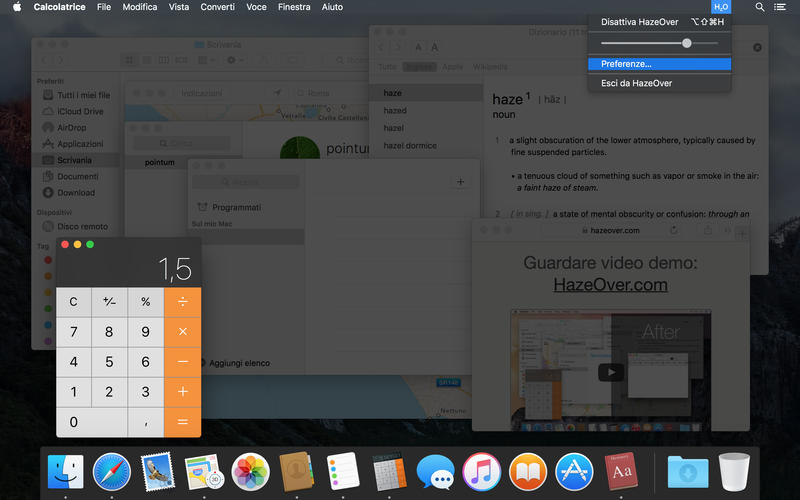Open Applicazioni in Finder sidebar
800x500 pixels.
[74, 144]
